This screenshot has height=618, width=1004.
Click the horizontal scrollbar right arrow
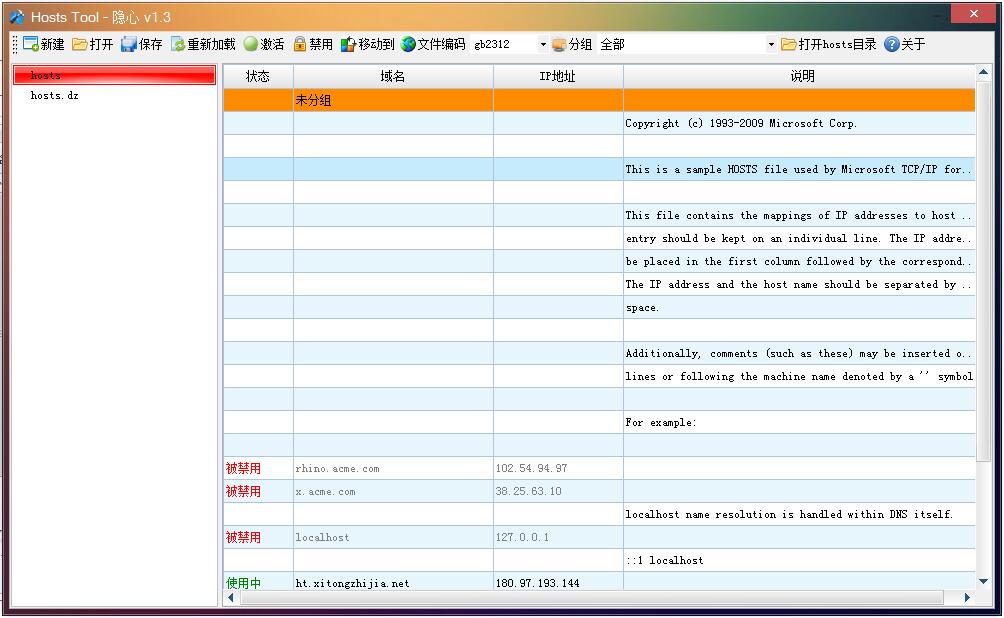click(x=967, y=597)
